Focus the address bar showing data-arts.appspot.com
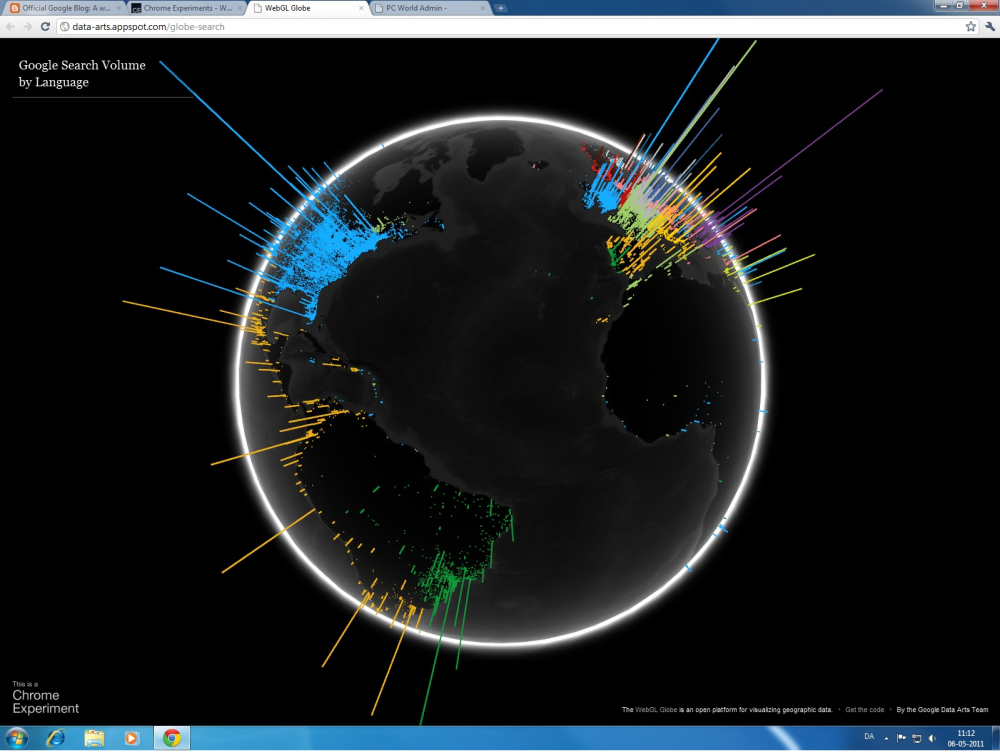The height and width of the screenshot is (754, 1000). (x=510, y=27)
